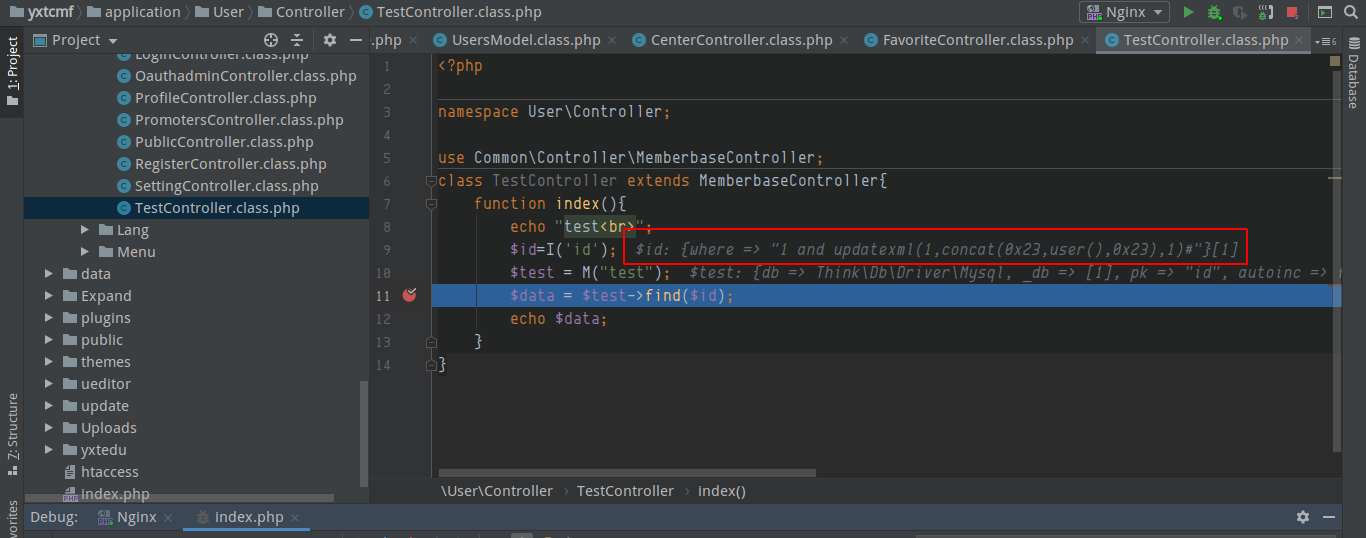Start debugging with the green bug icon
The height and width of the screenshot is (538, 1366).
pyautogui.click(x=1214, y=12)
